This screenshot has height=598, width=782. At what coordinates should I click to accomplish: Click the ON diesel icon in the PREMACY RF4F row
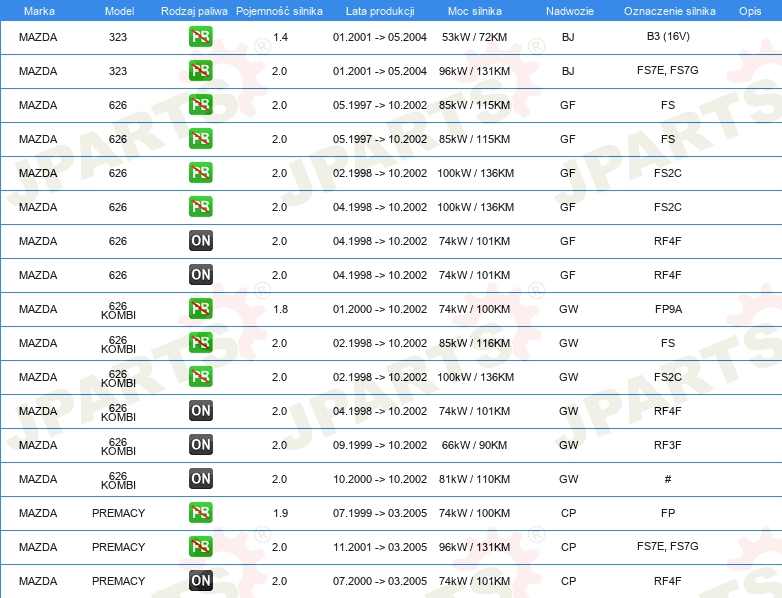tap(200, 581)
